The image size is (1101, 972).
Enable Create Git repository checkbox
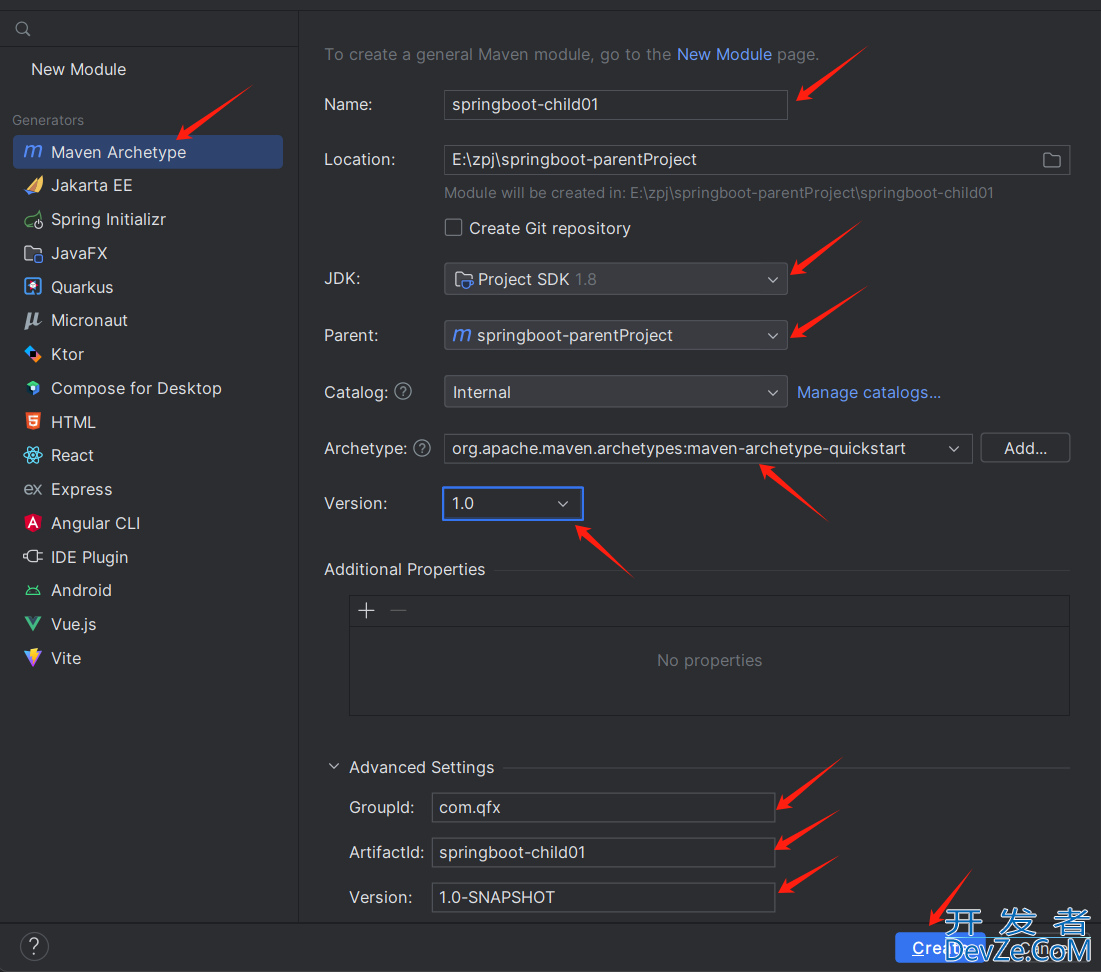[x=454, y=228]
